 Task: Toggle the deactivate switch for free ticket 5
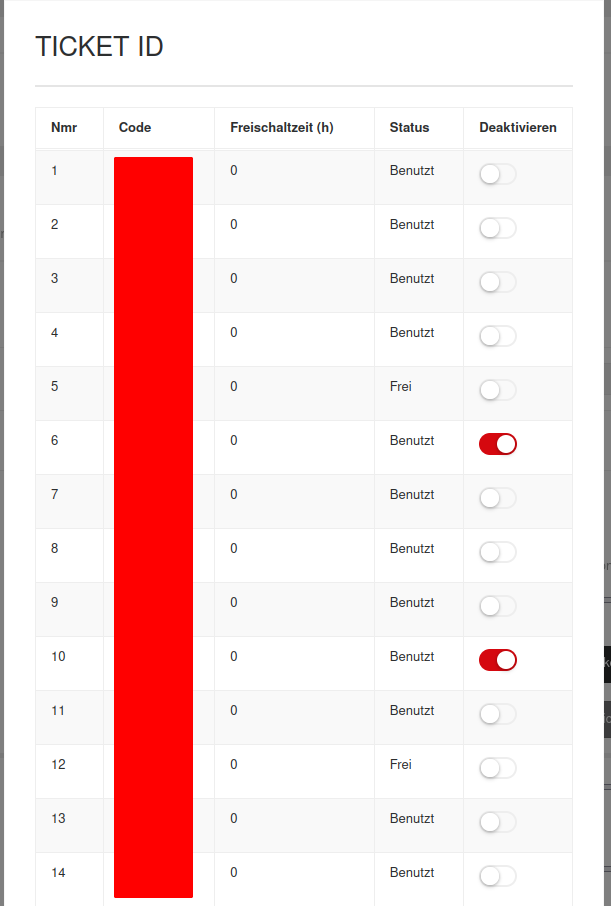click(497, 390)
